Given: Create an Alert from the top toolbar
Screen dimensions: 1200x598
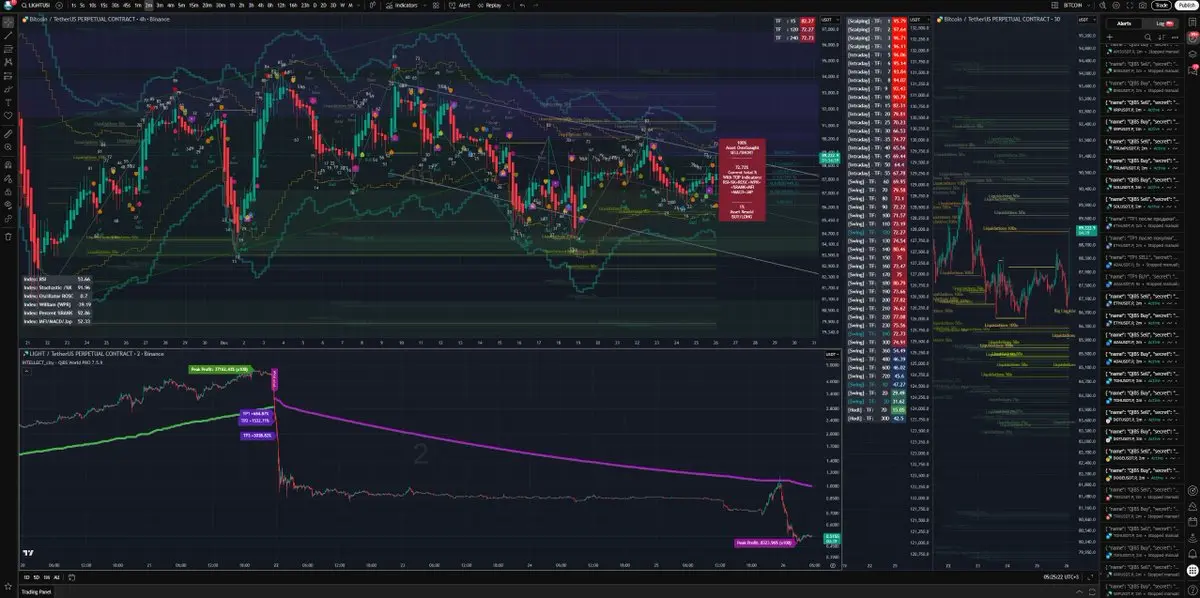Looking at the screenshot, I should 460,5.
